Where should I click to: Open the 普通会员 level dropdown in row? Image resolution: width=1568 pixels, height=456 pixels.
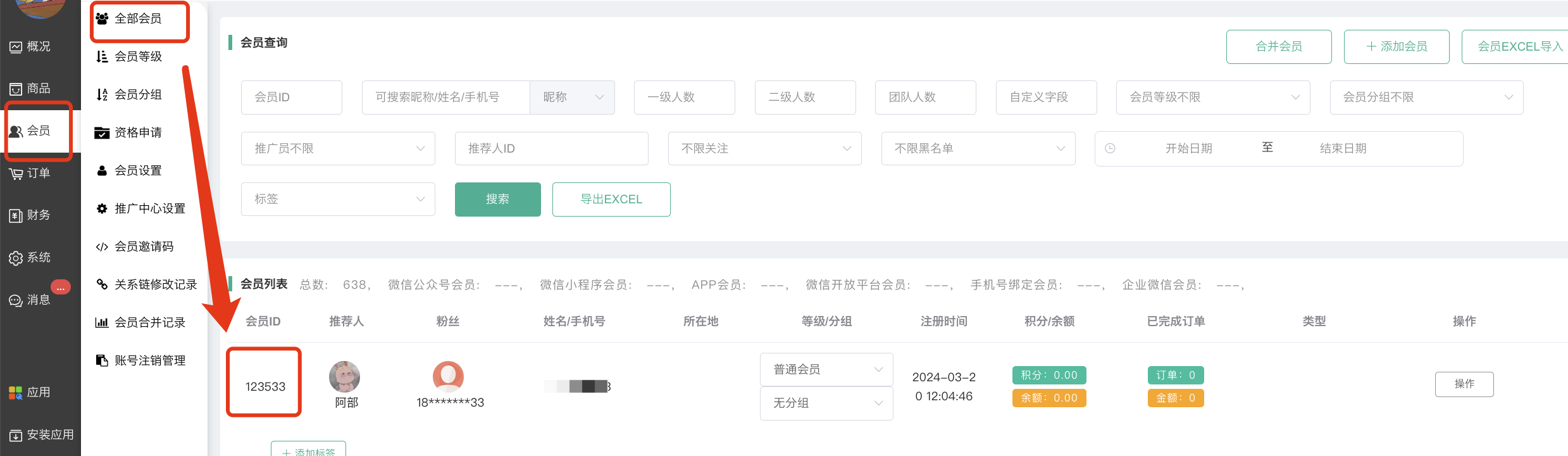(826, 369)
